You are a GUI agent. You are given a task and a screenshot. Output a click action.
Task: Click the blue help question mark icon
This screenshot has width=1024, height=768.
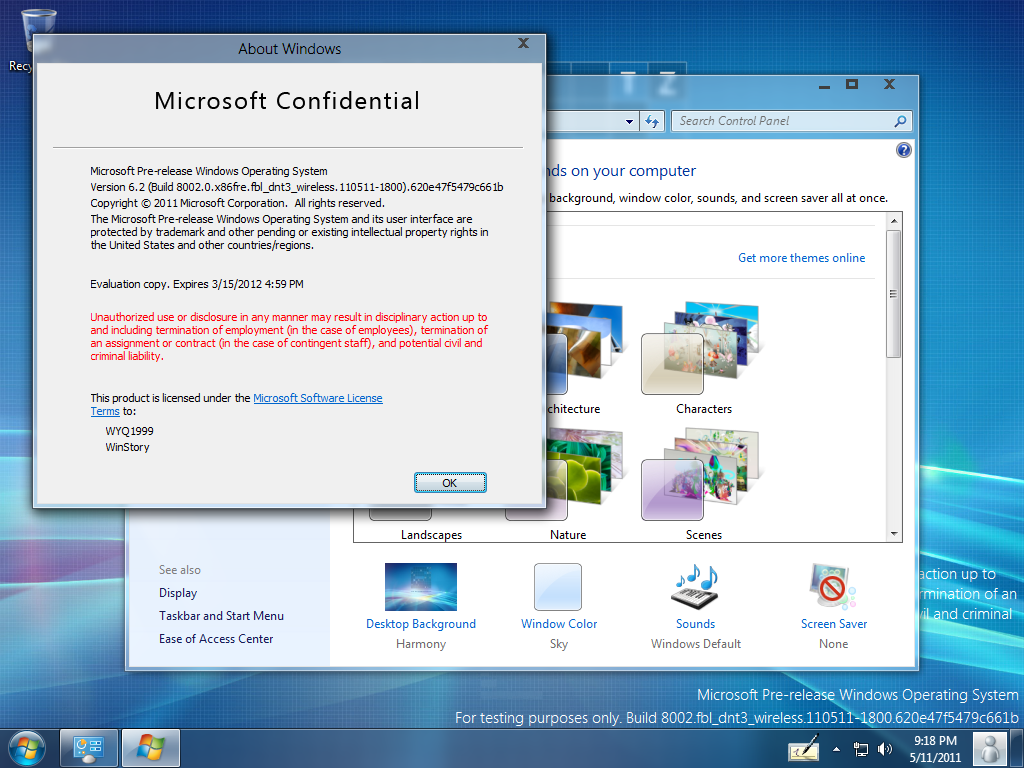904,150
